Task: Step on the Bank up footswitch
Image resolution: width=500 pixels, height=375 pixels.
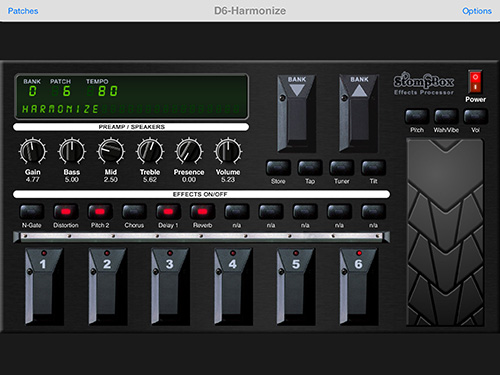Action: (358, 113)
